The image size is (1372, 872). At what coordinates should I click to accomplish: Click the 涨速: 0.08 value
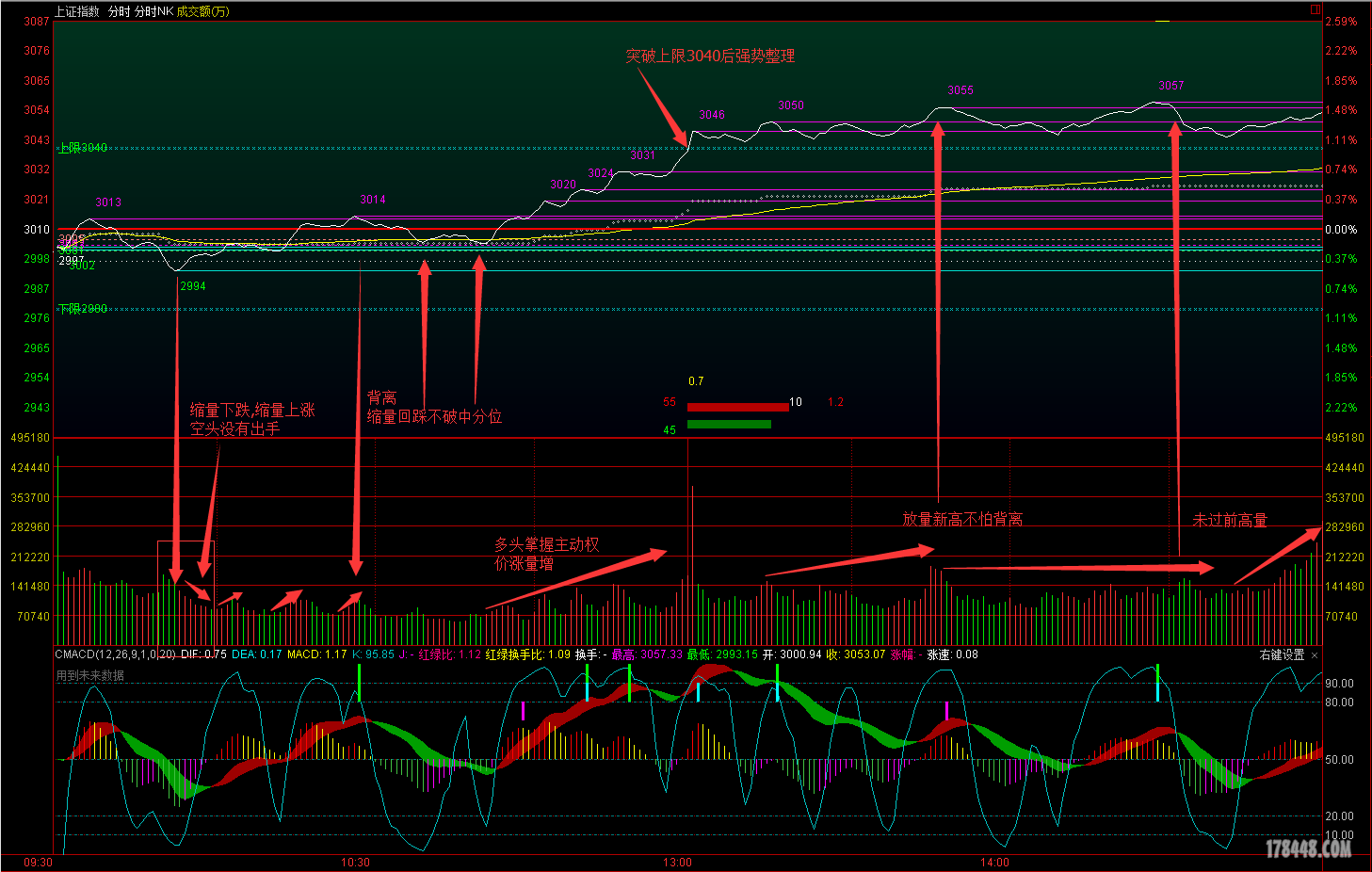point(953,654)
